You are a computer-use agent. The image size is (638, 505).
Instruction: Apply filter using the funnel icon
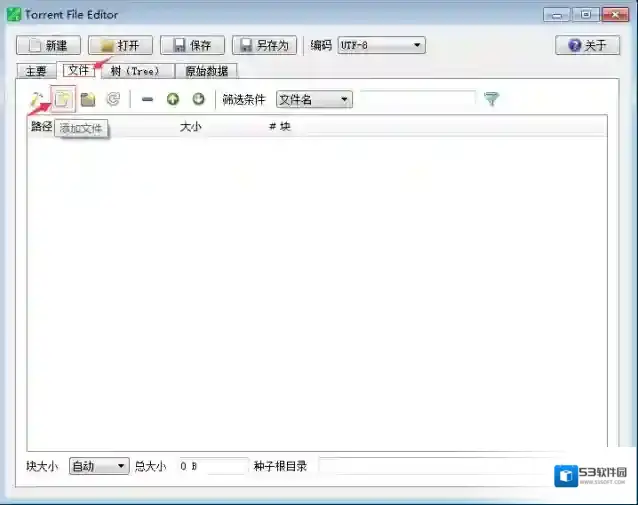491,99
